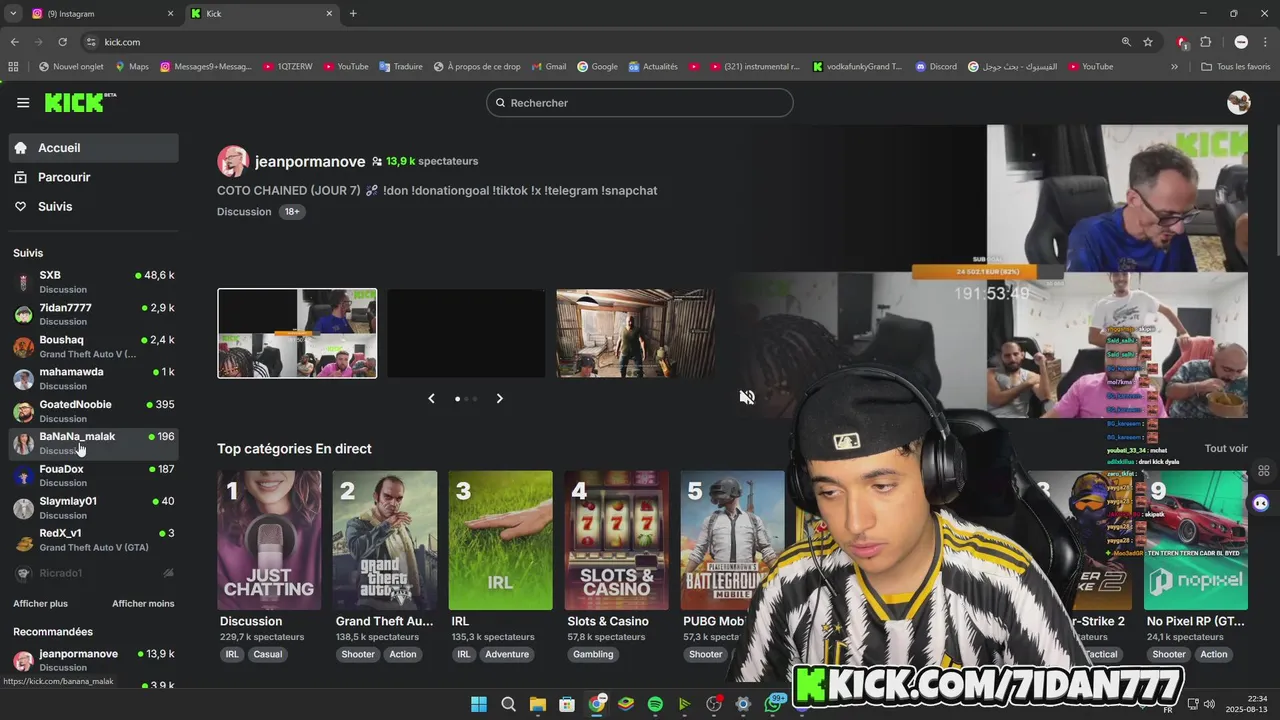Open the browser extensions puzzle icon

click(1205, 42)
